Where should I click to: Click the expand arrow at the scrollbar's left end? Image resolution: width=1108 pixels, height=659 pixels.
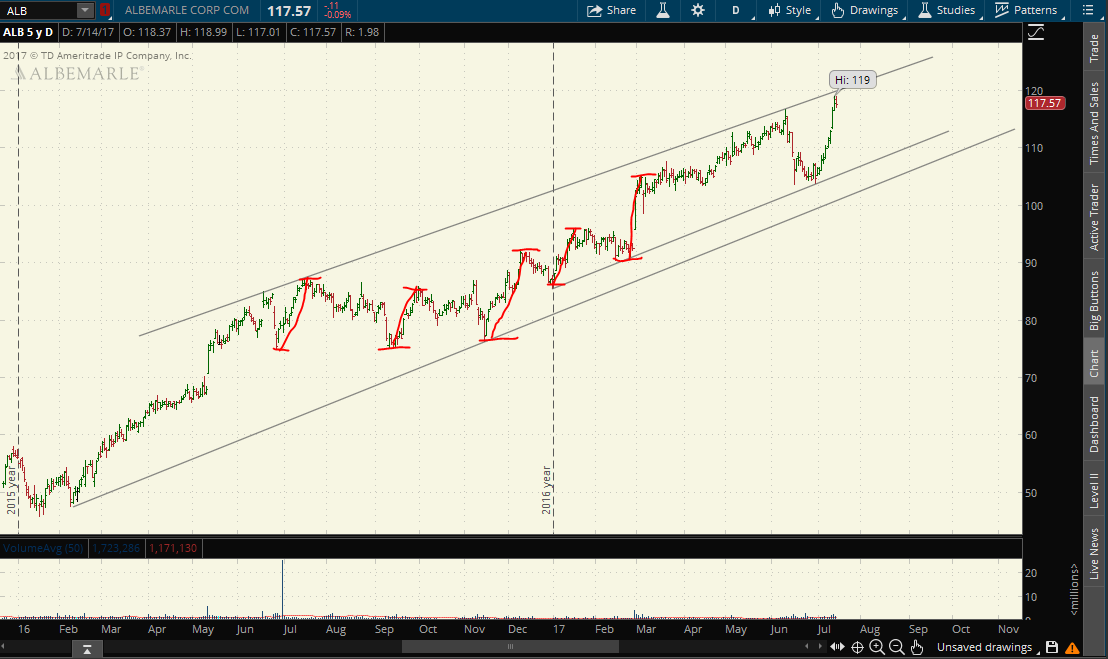(87, 648)
